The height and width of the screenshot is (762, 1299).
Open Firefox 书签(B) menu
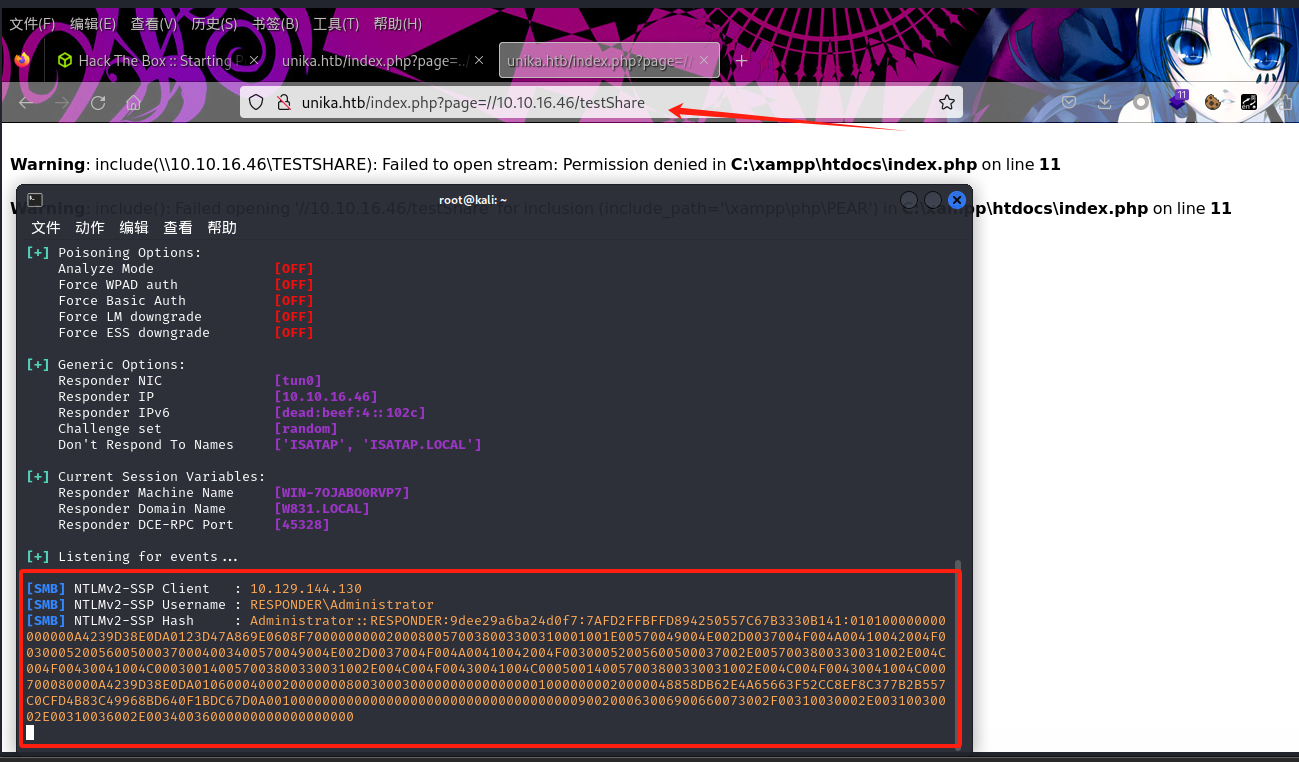tap(275, 23)
